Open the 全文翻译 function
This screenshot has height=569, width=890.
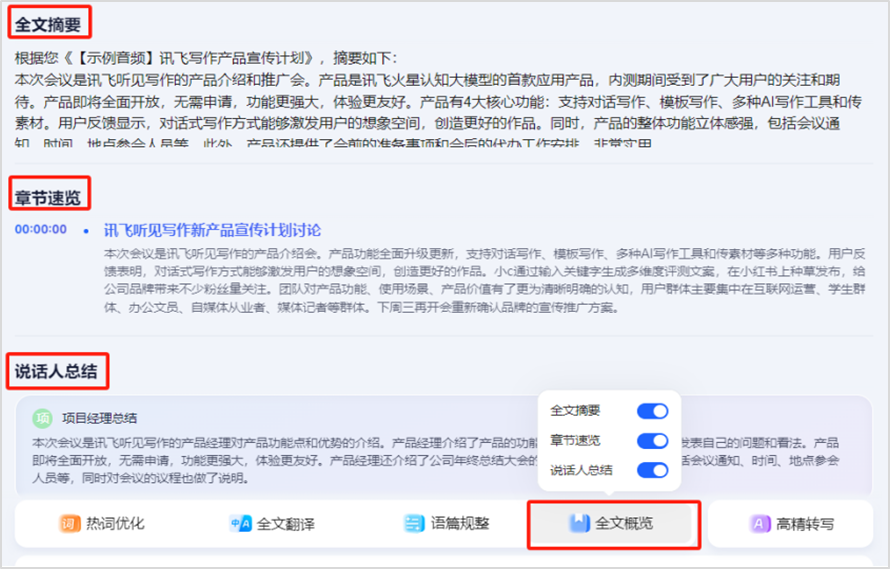pos(272,523)
